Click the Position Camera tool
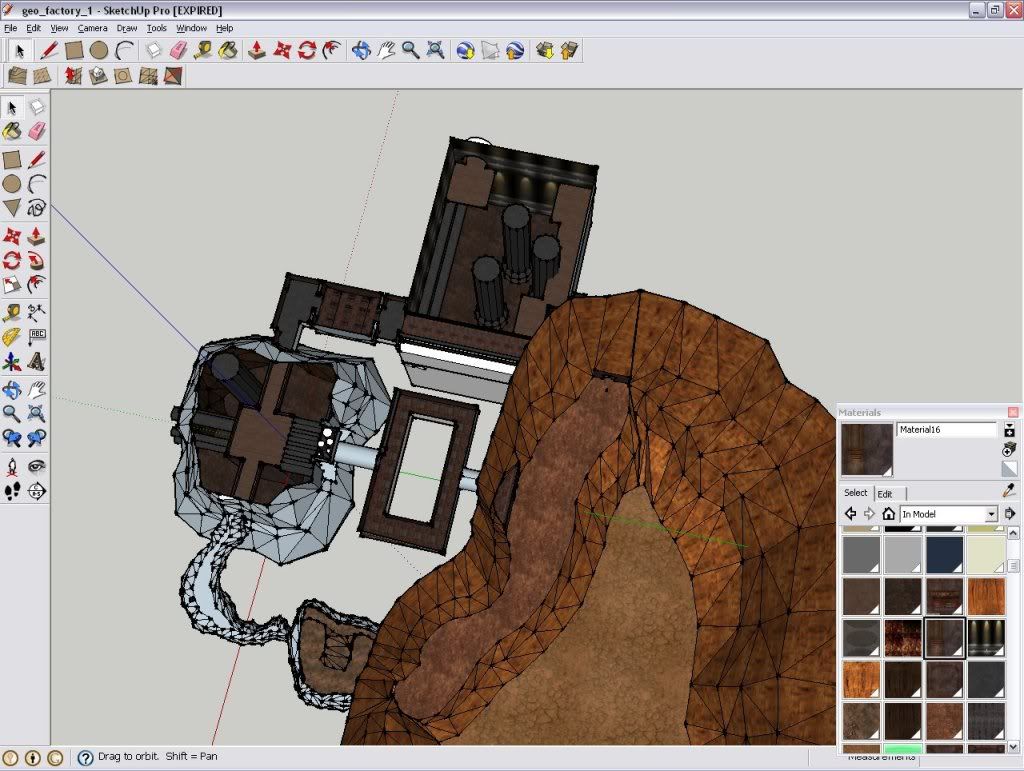 [12, 466]
